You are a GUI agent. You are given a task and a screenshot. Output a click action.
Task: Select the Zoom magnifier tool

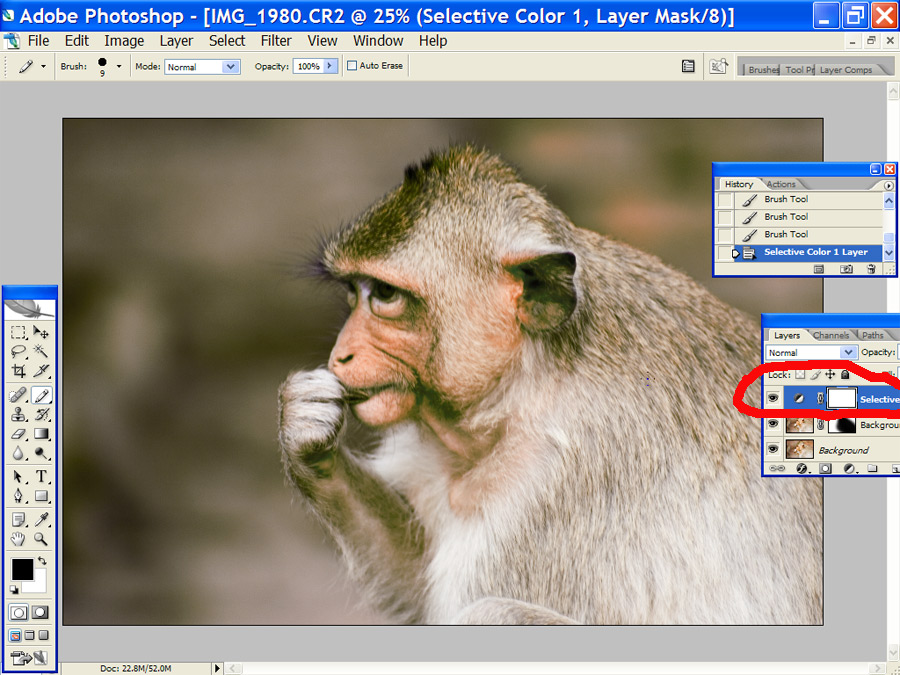tap(42, 539)
